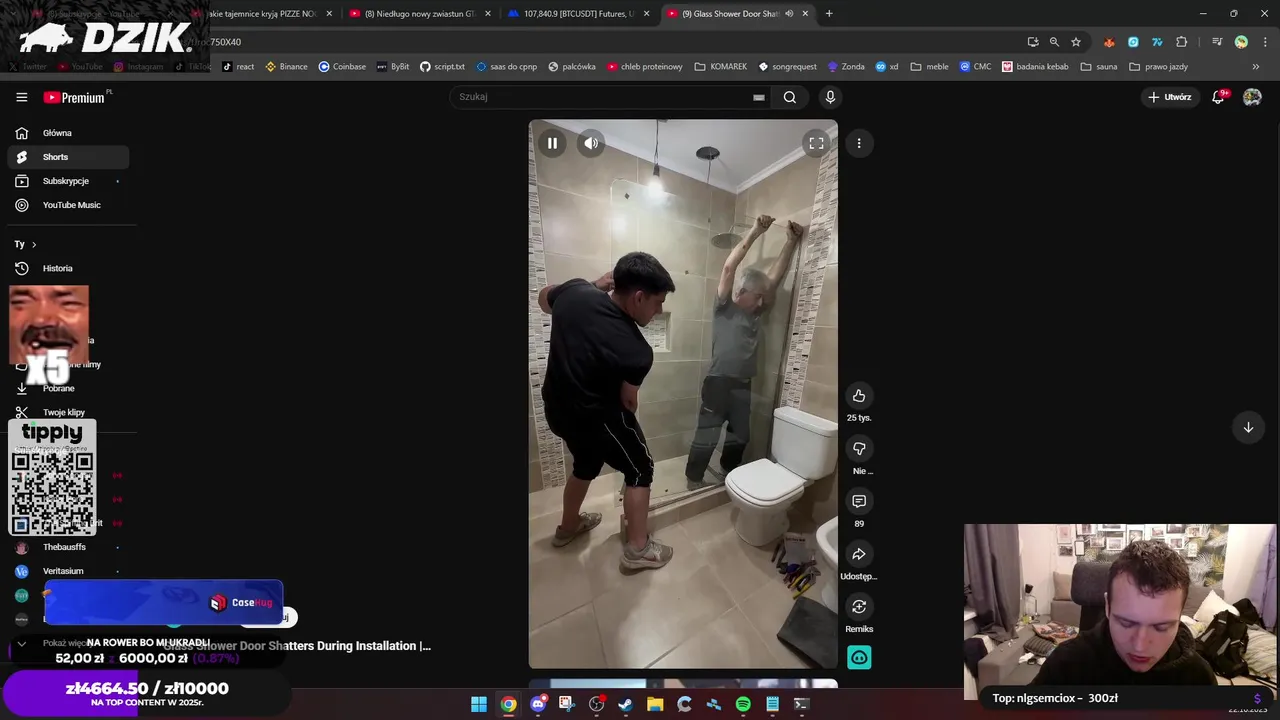Open the Remiks remix option
The height and width of the screenshot is (720, 1280).
pyautogui.click(x=859, y=607)
